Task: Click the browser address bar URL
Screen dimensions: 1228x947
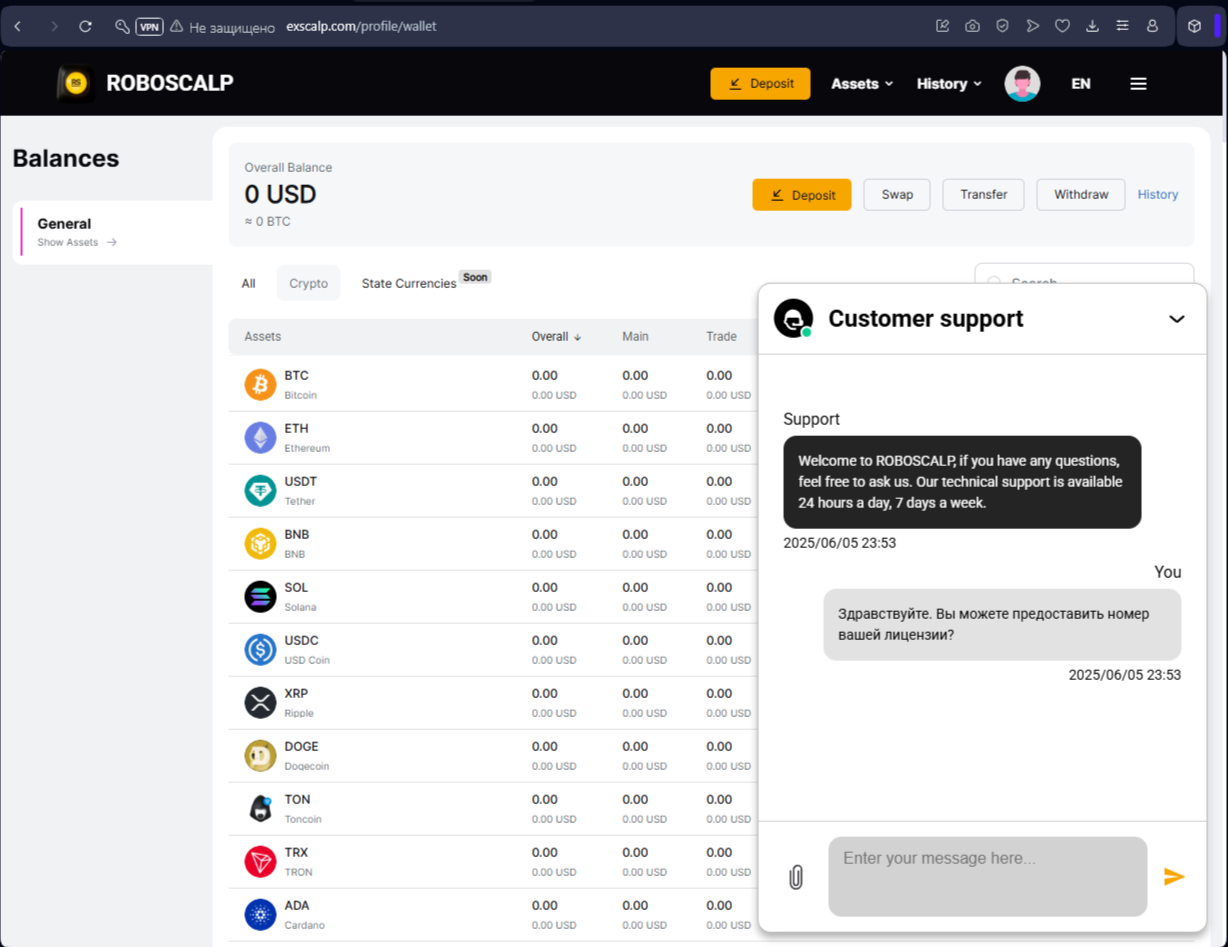Action: 361,27
